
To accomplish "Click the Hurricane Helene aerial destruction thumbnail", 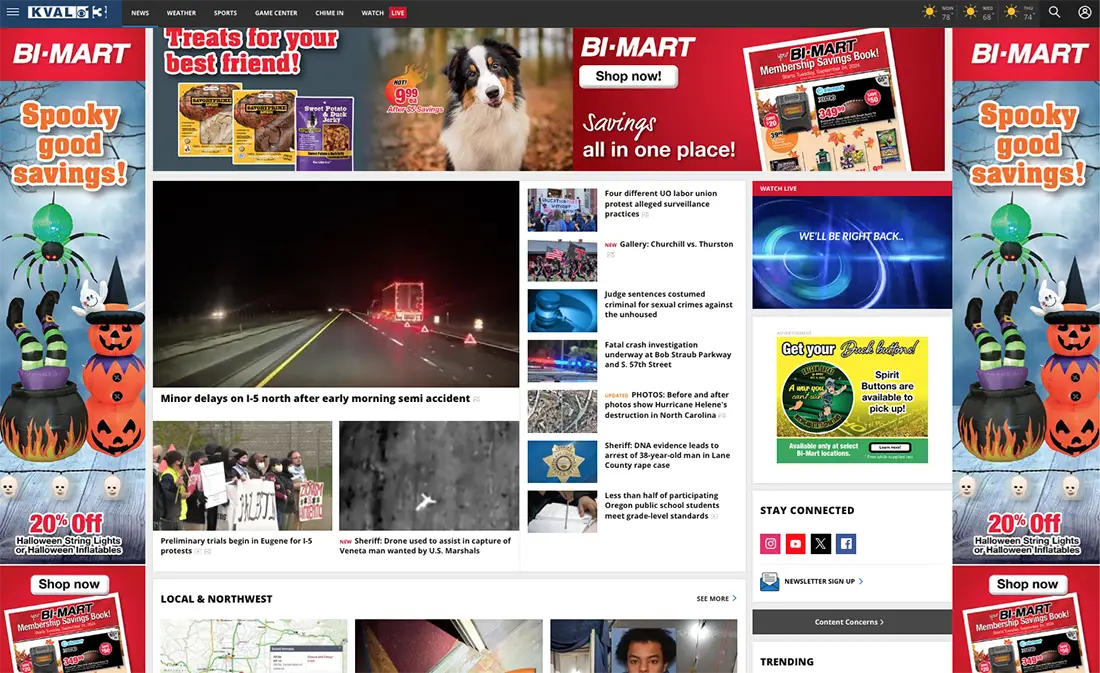I will click(562, 411).
